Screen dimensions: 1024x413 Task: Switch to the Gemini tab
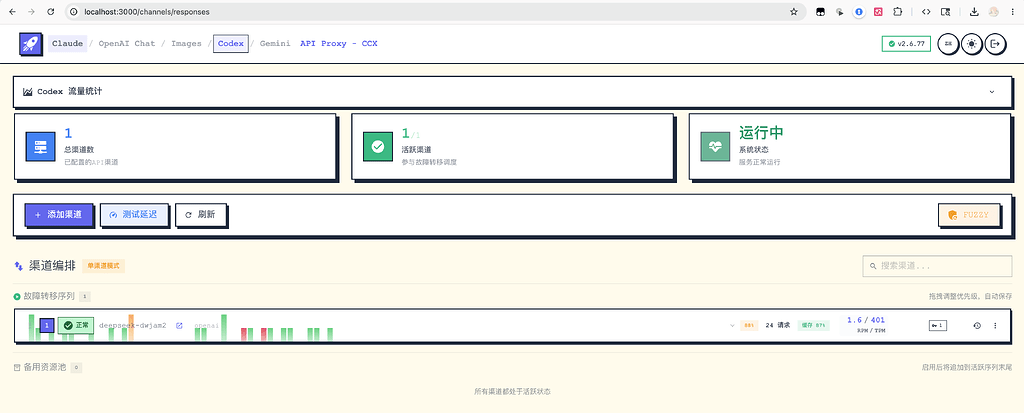(x=275, y=44)
